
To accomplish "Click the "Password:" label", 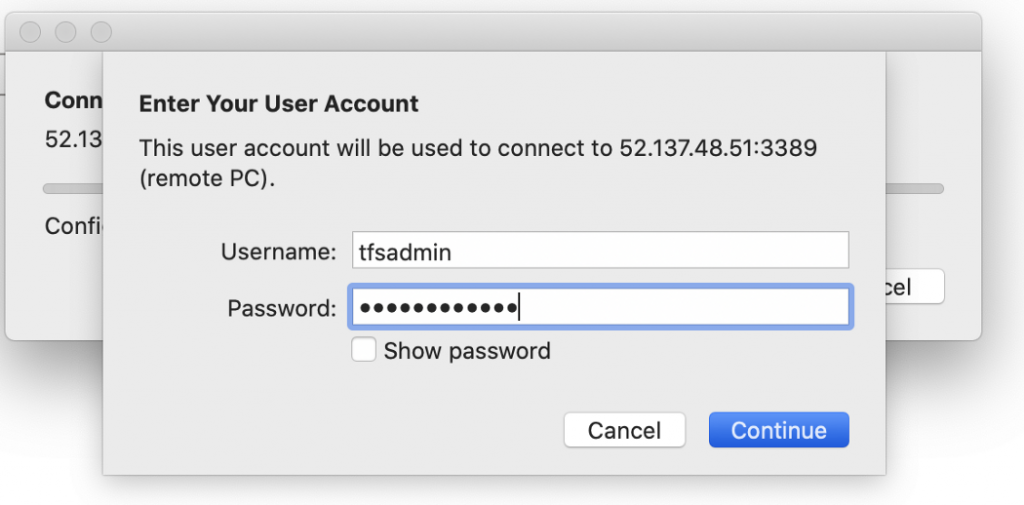I will [282, 308].
